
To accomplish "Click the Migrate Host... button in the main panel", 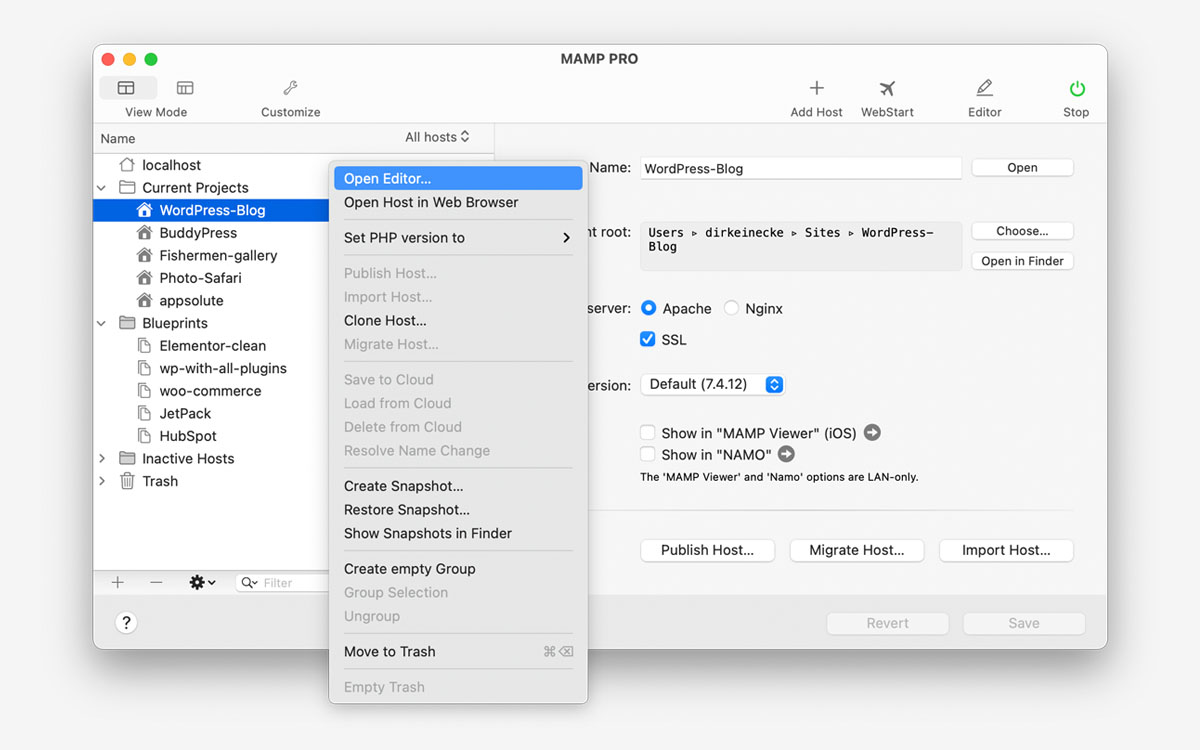I will pyautogui.click(x=856, y=550).
